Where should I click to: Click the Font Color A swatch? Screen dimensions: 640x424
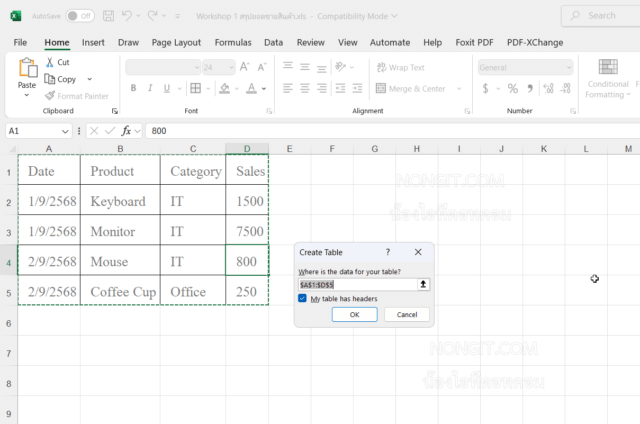click(x=251, y=88)
